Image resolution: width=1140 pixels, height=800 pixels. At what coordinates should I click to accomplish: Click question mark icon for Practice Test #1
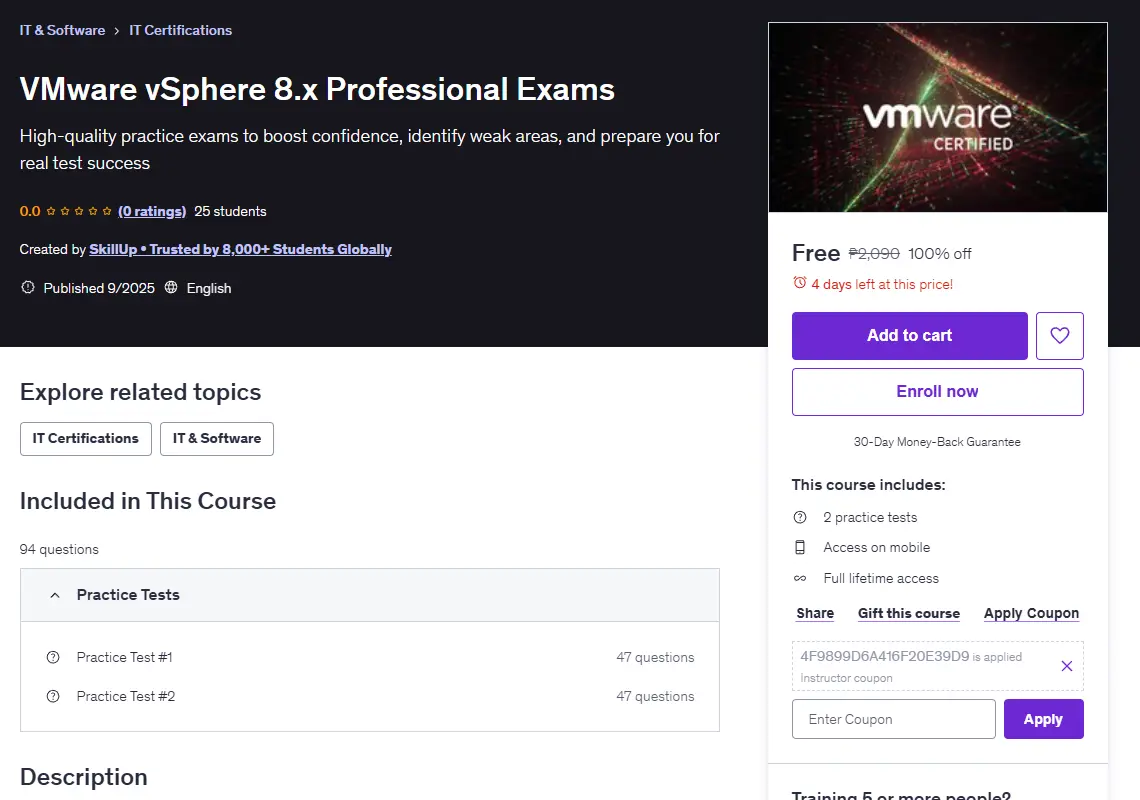(53, 657)
